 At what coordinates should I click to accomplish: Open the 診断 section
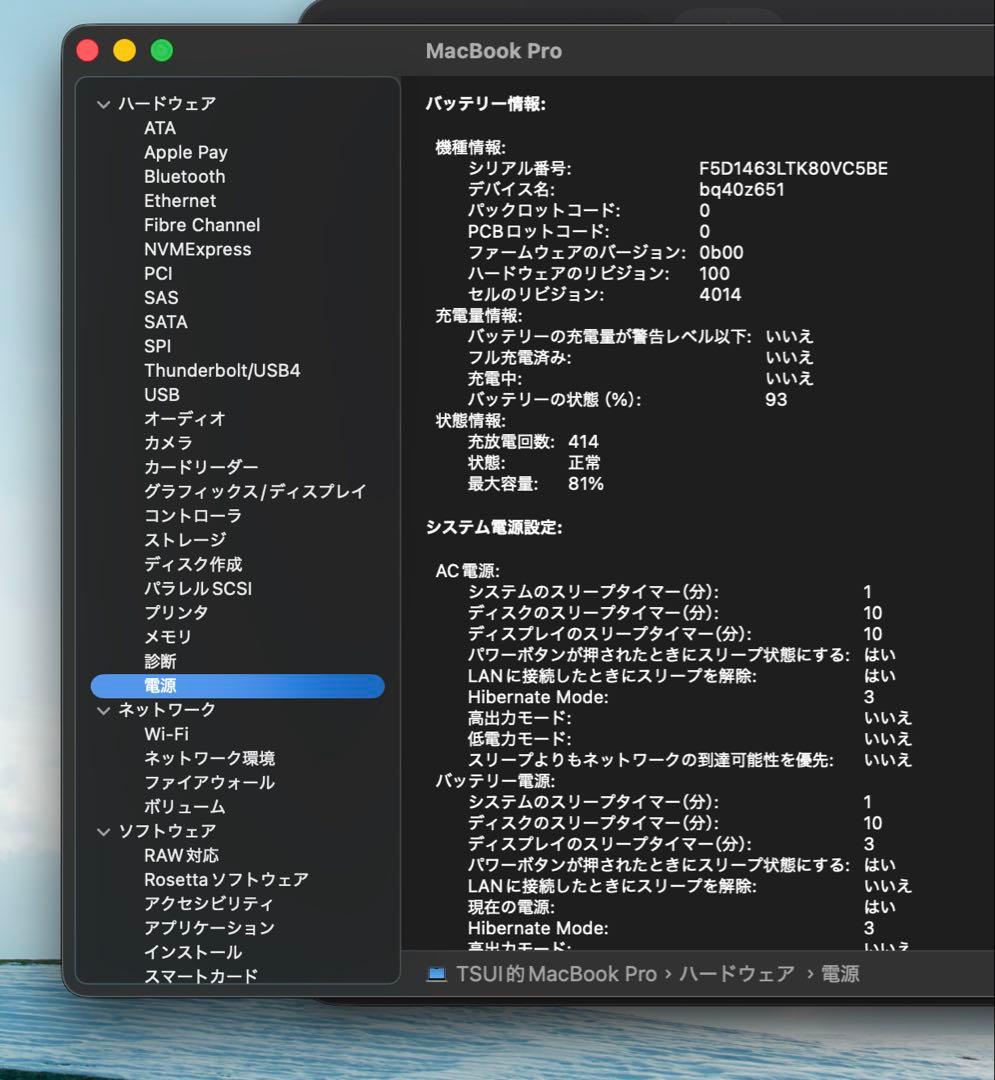[x=163, y=661]
